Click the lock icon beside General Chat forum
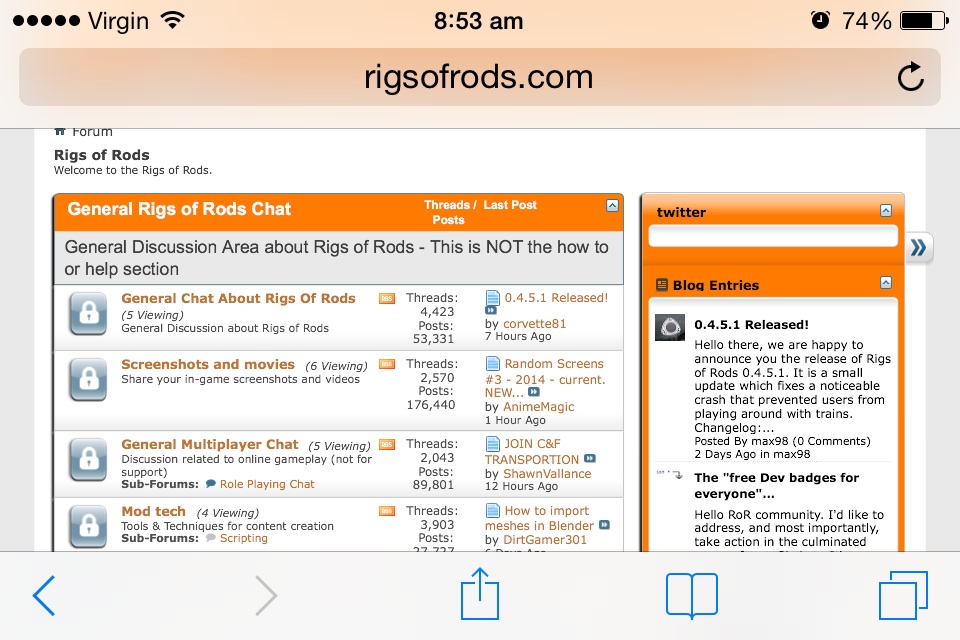The width and height of the screenshot is (960, 640). (88, 314)
